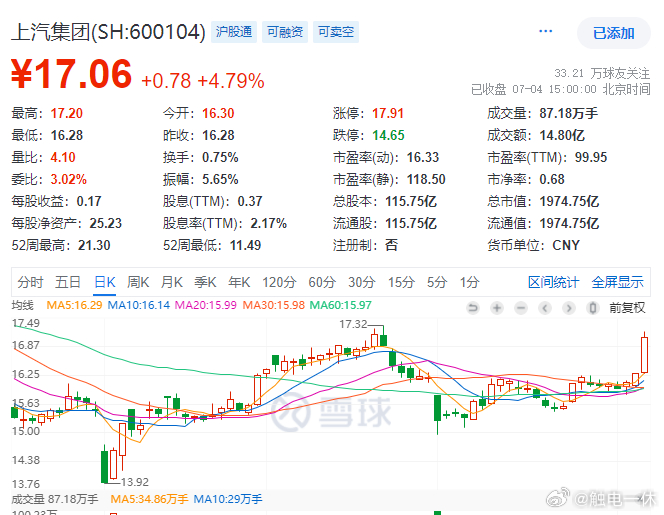Open the three-dot more options menu
Viewport: 664px width, 515px height.
pos(545,31)
